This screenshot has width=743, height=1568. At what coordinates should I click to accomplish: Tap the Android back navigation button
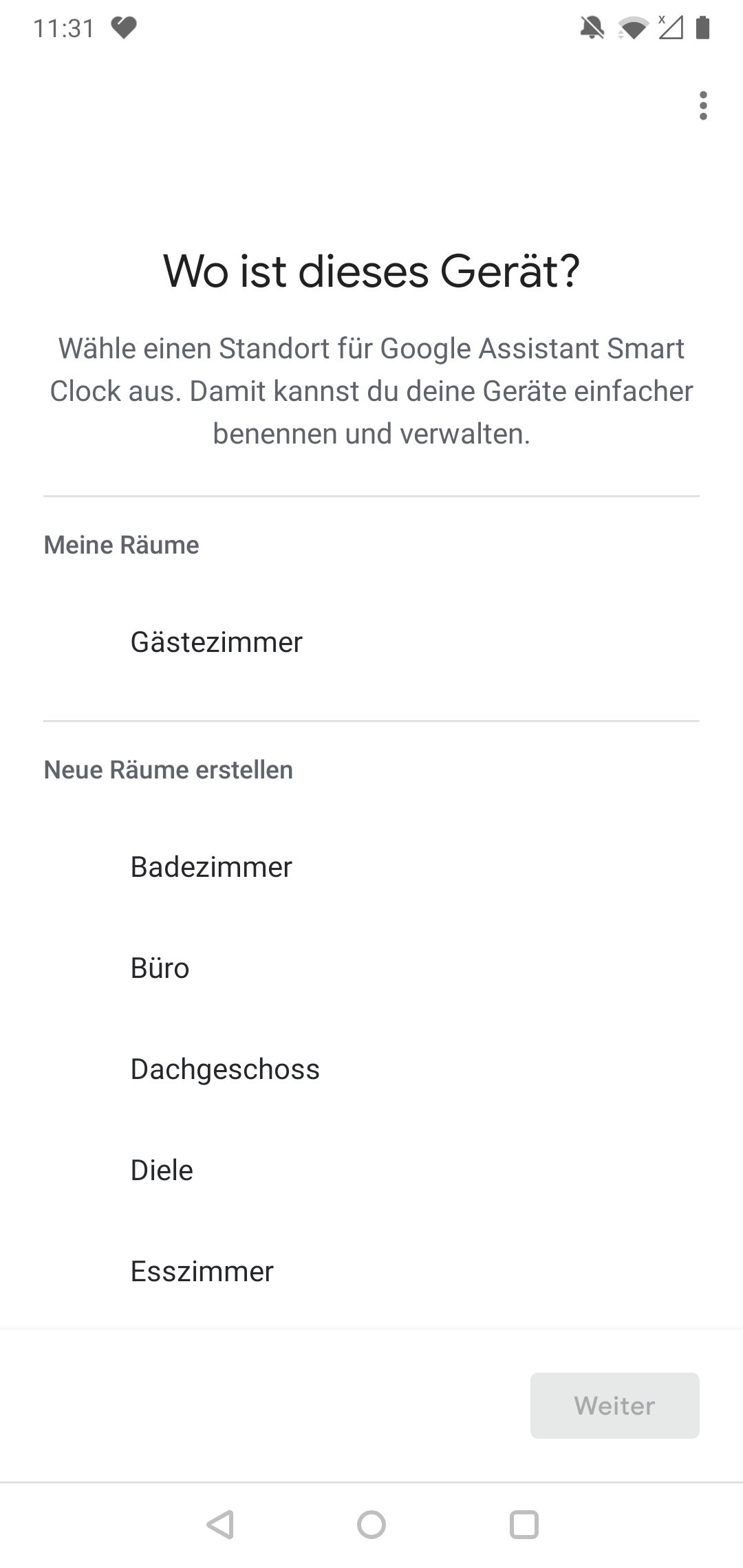[x=220, y=1524]
